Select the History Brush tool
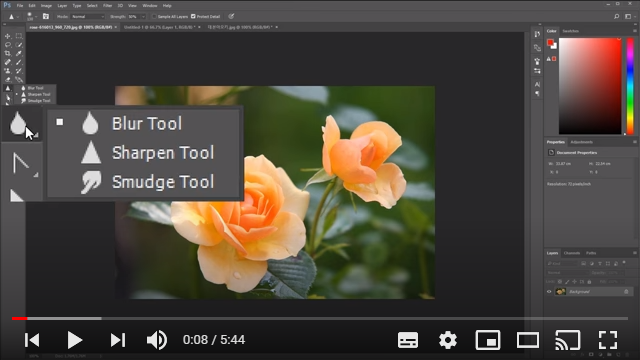The height and width of the screenshot is (360, 640). (x=19, y=71)
